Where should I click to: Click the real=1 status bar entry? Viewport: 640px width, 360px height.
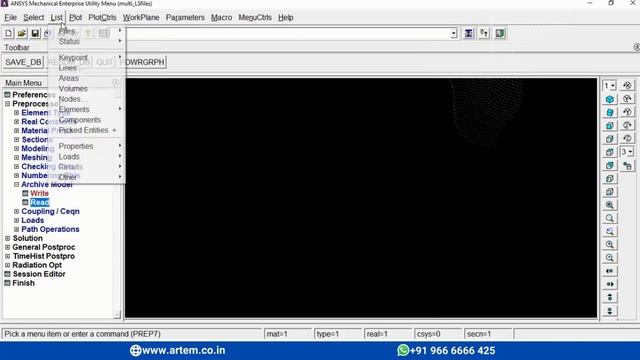388,334
